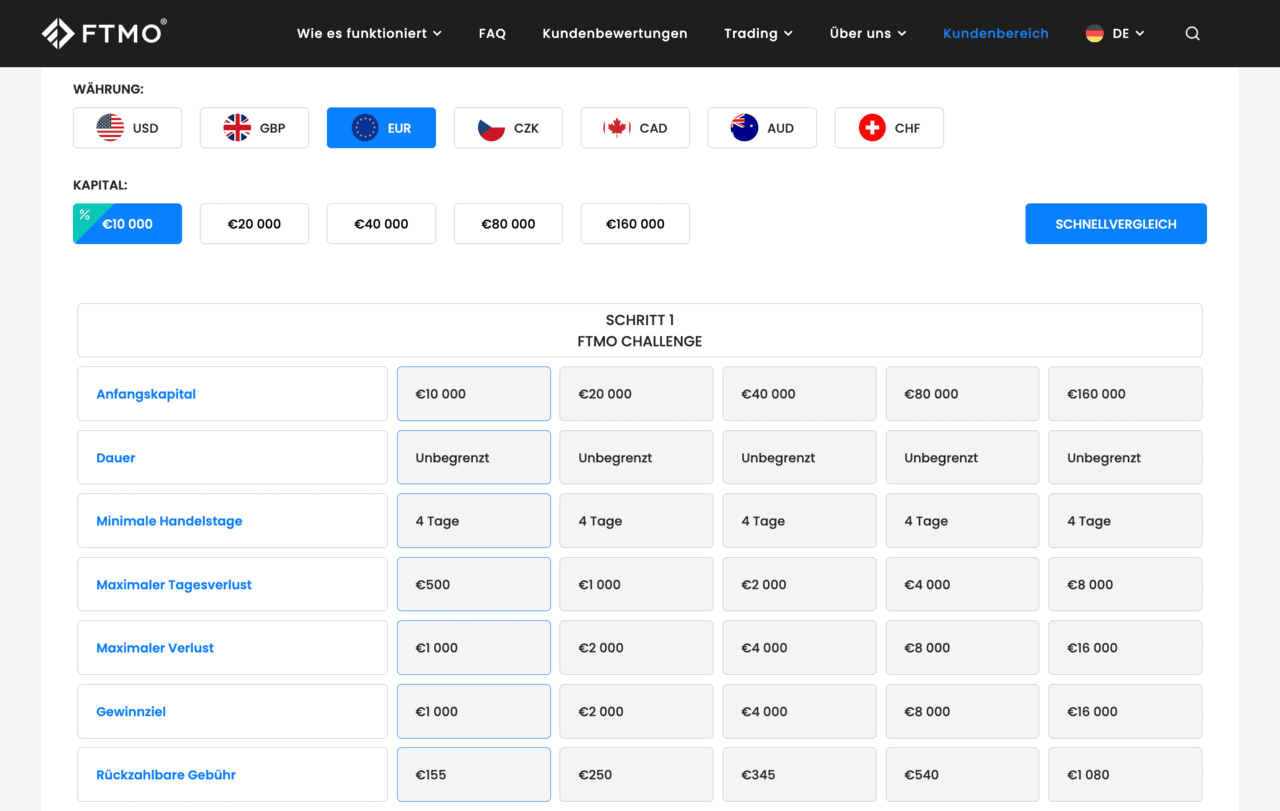Click €500 Tagesverlust cell

(x=474, y=585)
